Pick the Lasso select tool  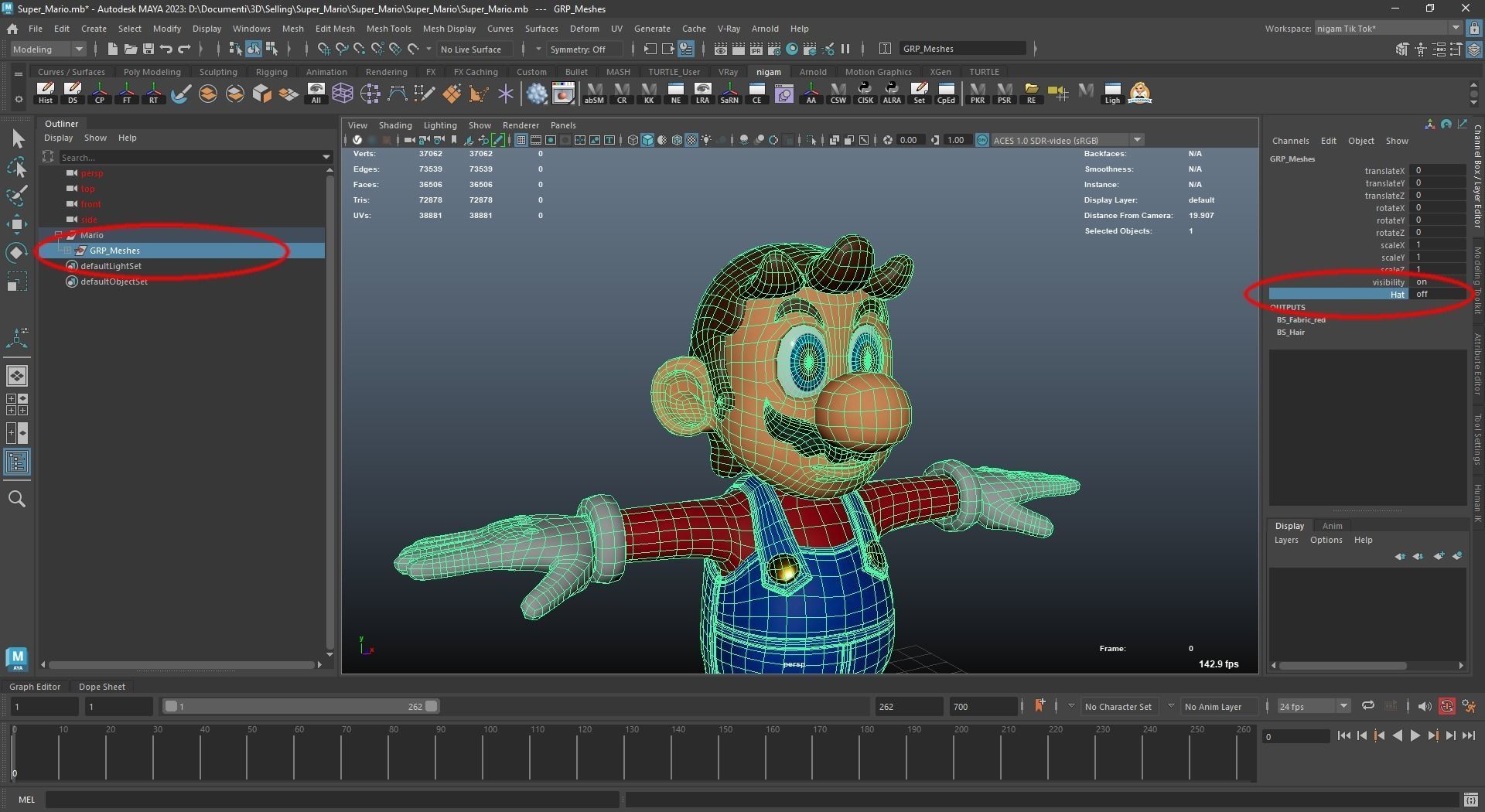(17, 167)
